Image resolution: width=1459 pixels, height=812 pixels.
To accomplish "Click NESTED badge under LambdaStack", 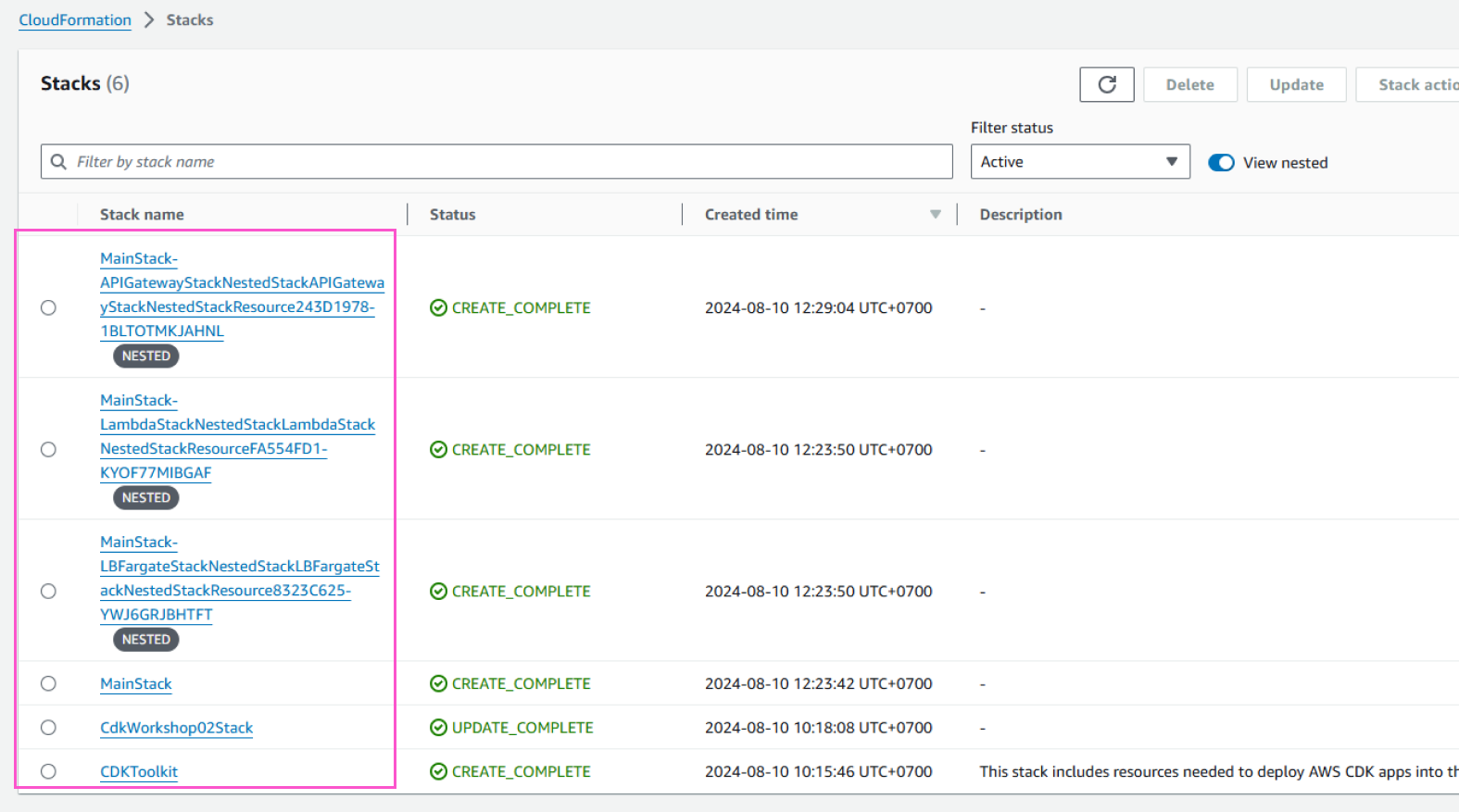I will pos(146,497).
